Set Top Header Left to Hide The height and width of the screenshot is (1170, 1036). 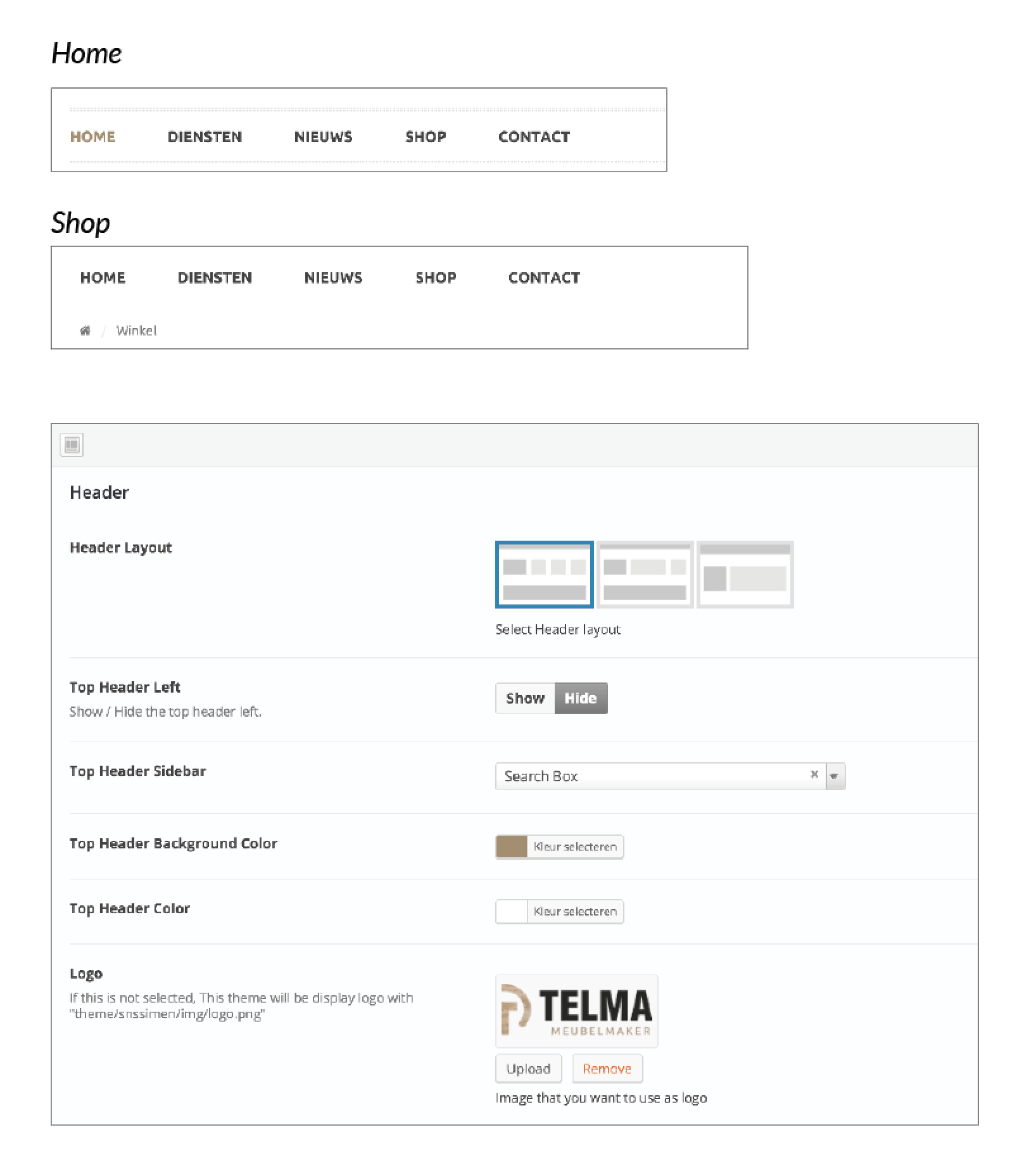(581, 698)
